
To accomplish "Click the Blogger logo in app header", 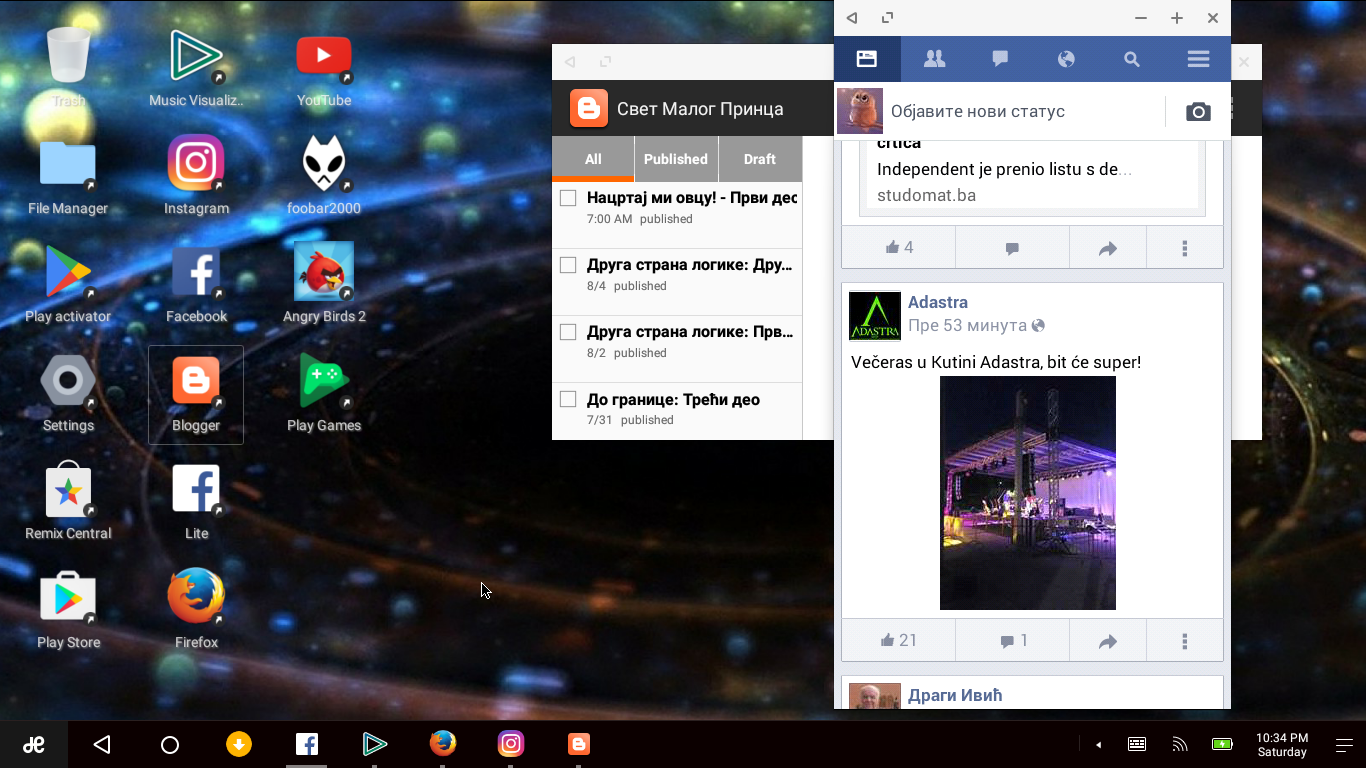I will coord(589,108).
